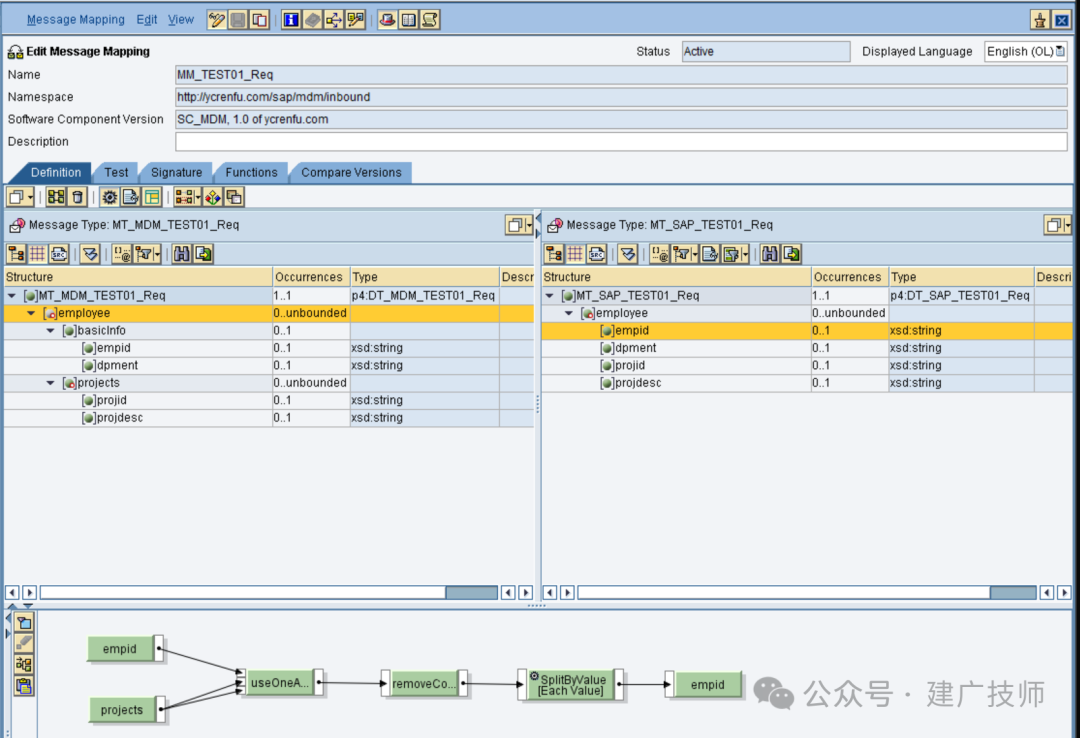Collapse the projects node in source structure
The image size is (1080, 738).
50,383
